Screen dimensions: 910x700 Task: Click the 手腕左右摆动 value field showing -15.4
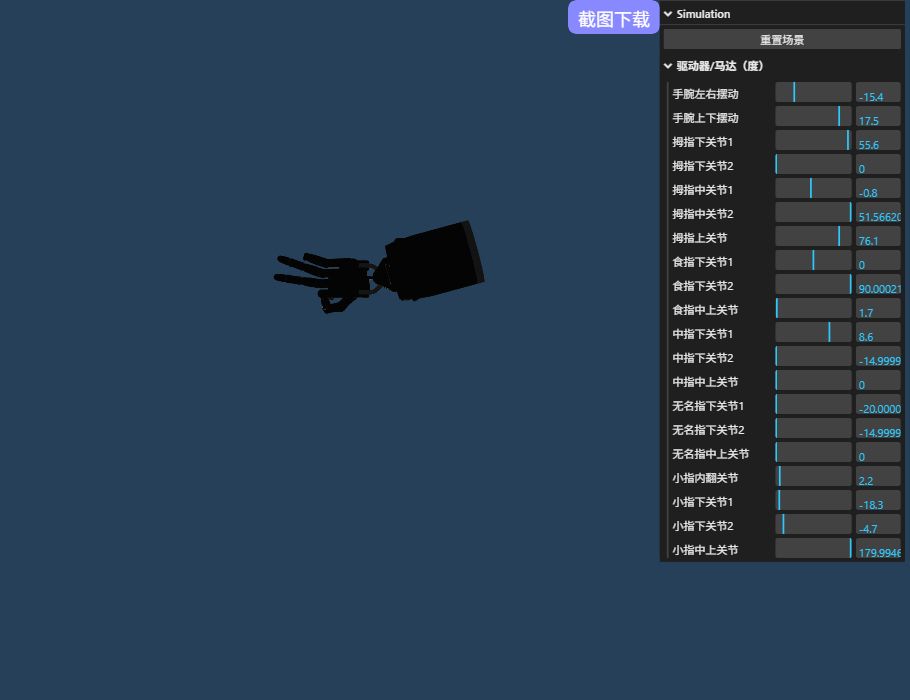tap(878, 94)
